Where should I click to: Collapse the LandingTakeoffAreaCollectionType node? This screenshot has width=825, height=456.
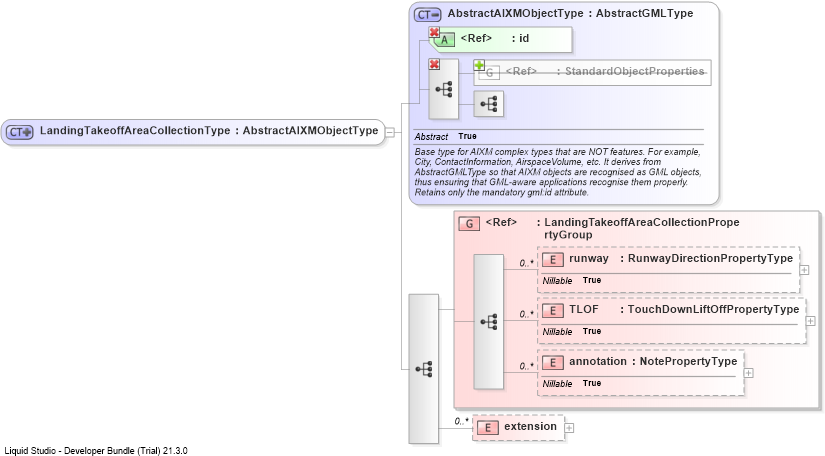[390, 132]
